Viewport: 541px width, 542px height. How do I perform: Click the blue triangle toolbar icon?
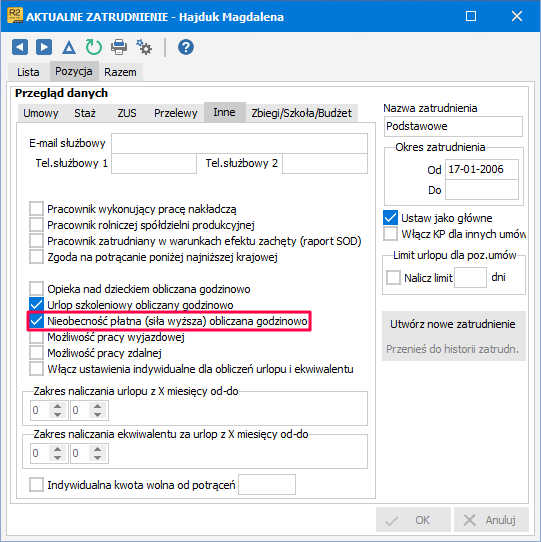click(x=69, y=47)
